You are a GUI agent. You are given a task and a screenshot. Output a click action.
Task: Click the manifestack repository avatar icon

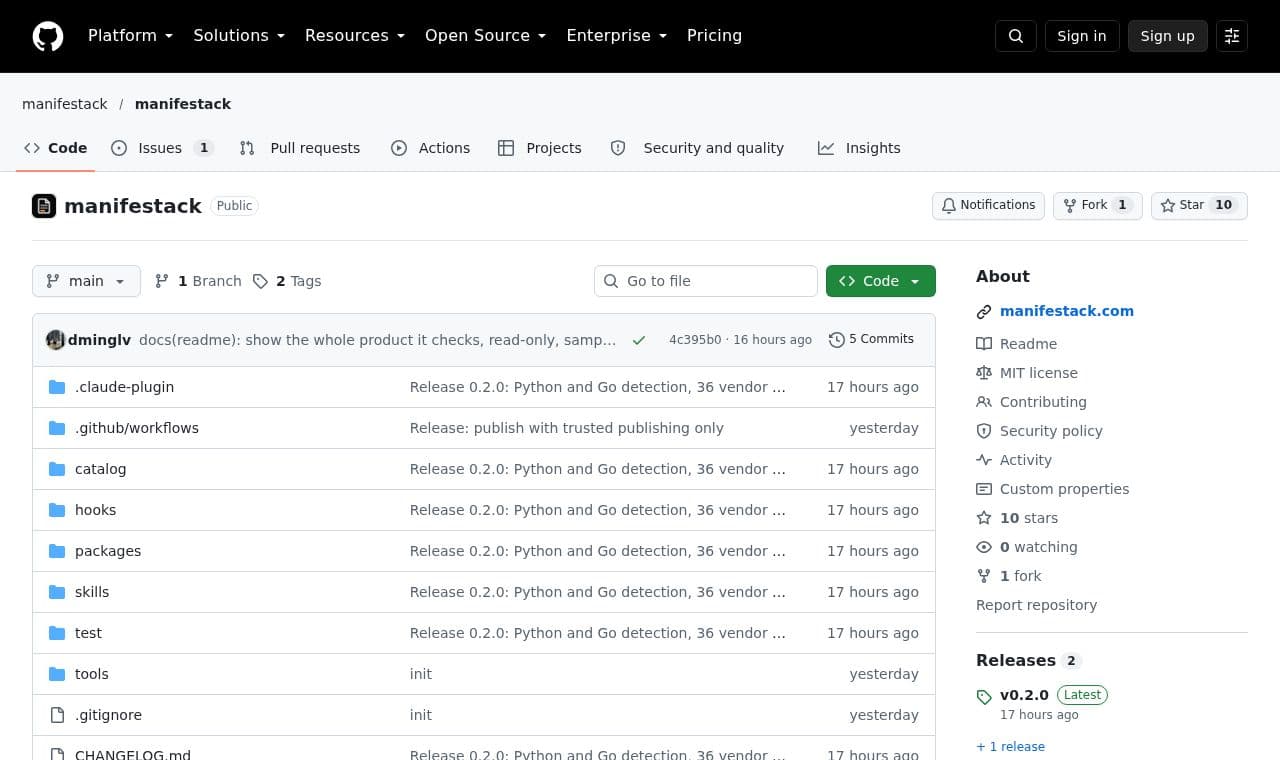[x=44, y=206]
